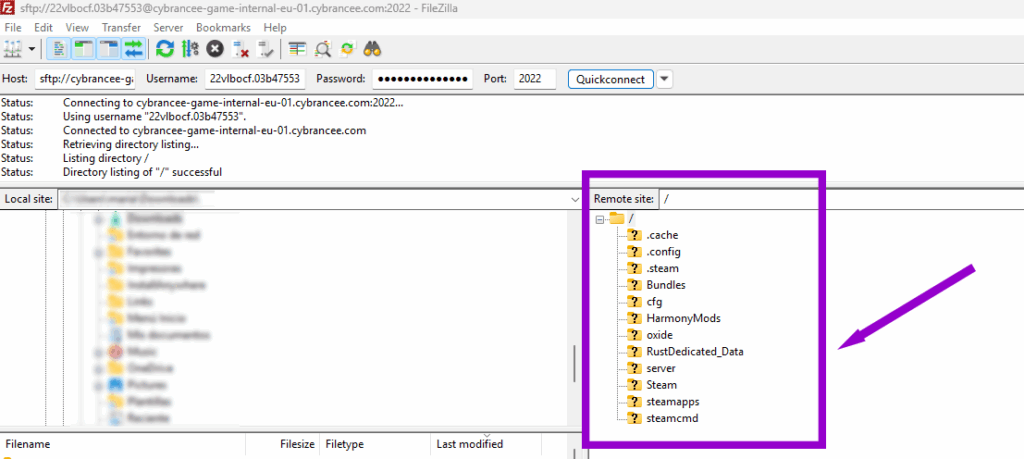1024x459 pixels.
Task: Open the View menu
Action: 77,28
